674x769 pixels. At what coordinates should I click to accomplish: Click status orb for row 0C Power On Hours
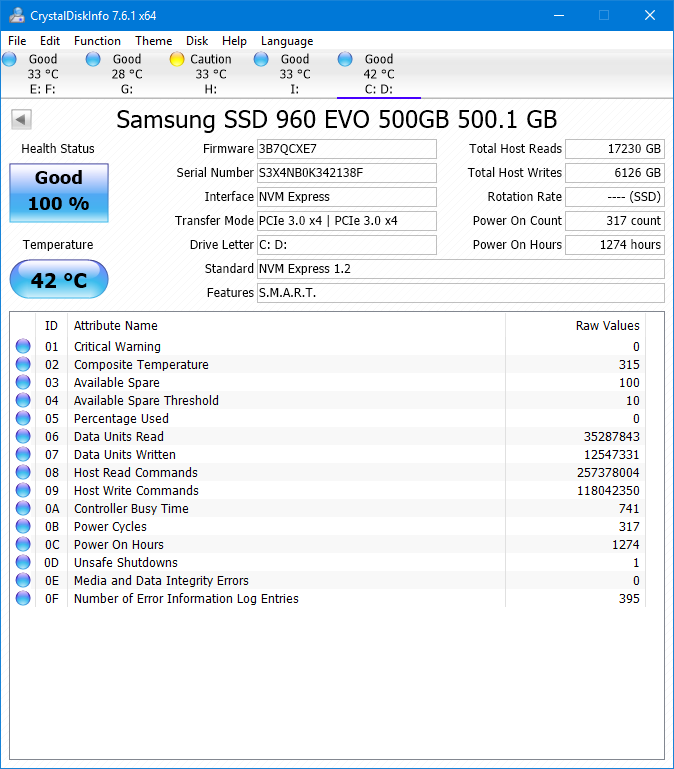click(x=23, y=544)
